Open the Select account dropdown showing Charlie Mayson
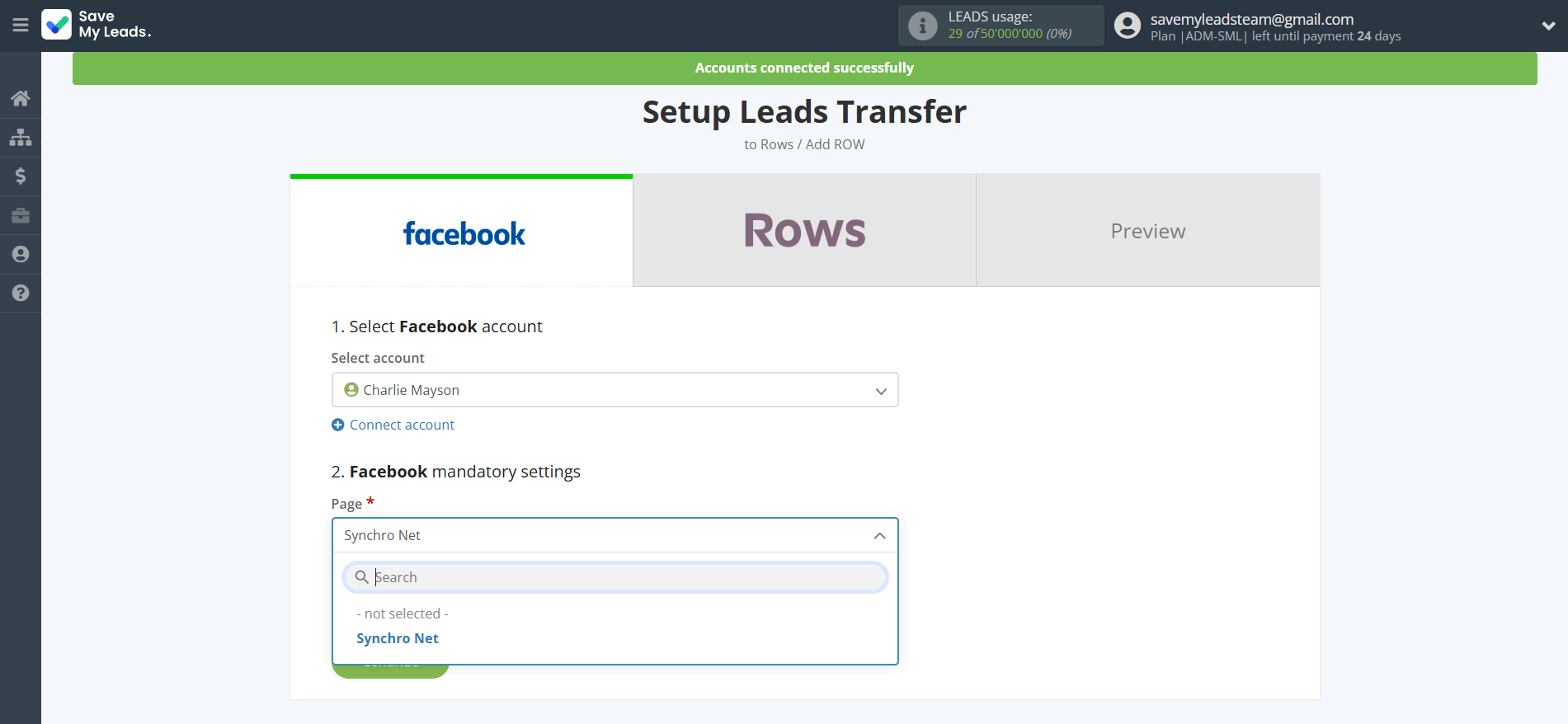 click(x=614, y=390)
